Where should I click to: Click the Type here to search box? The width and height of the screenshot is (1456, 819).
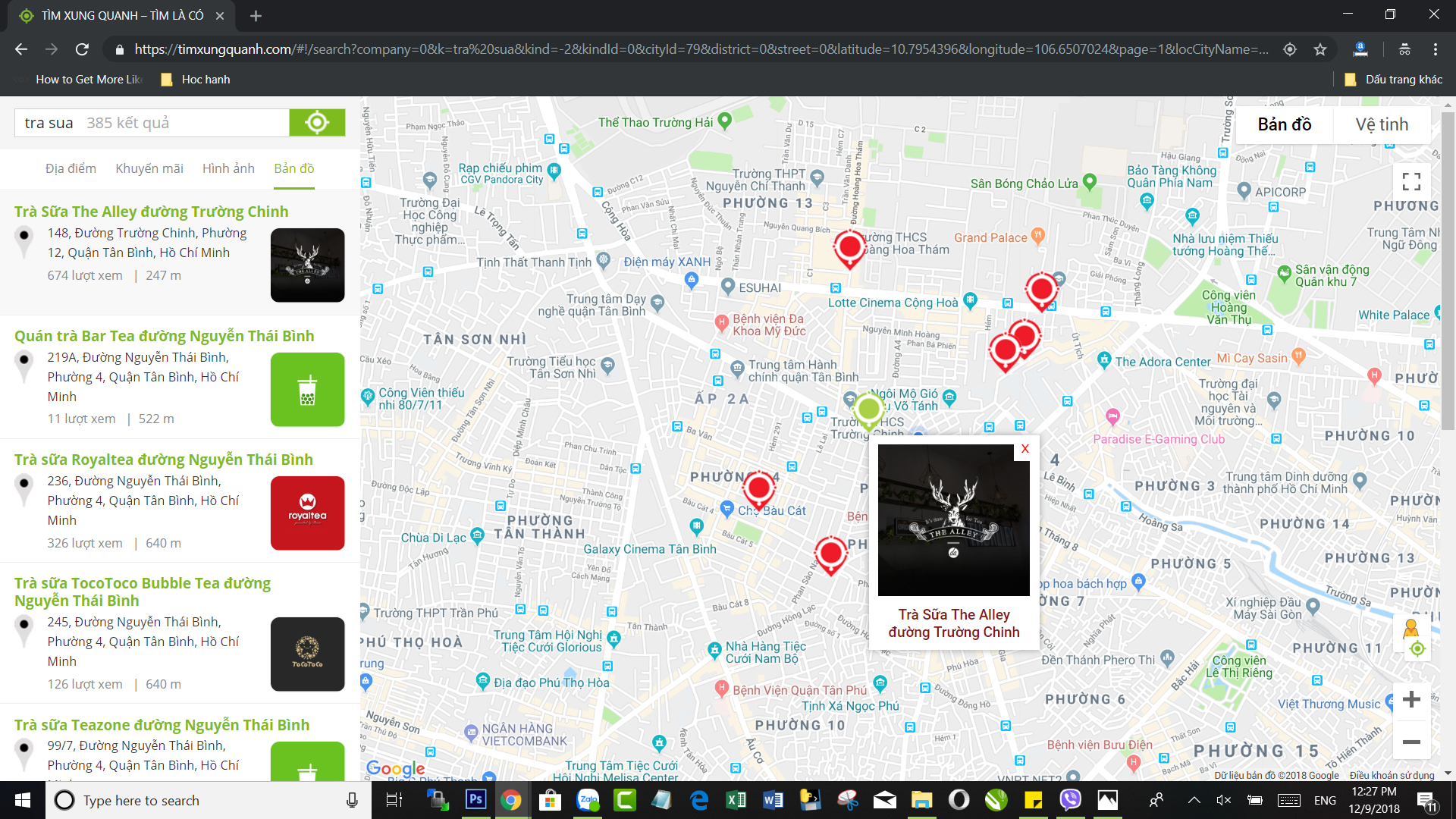click(208, 800)
